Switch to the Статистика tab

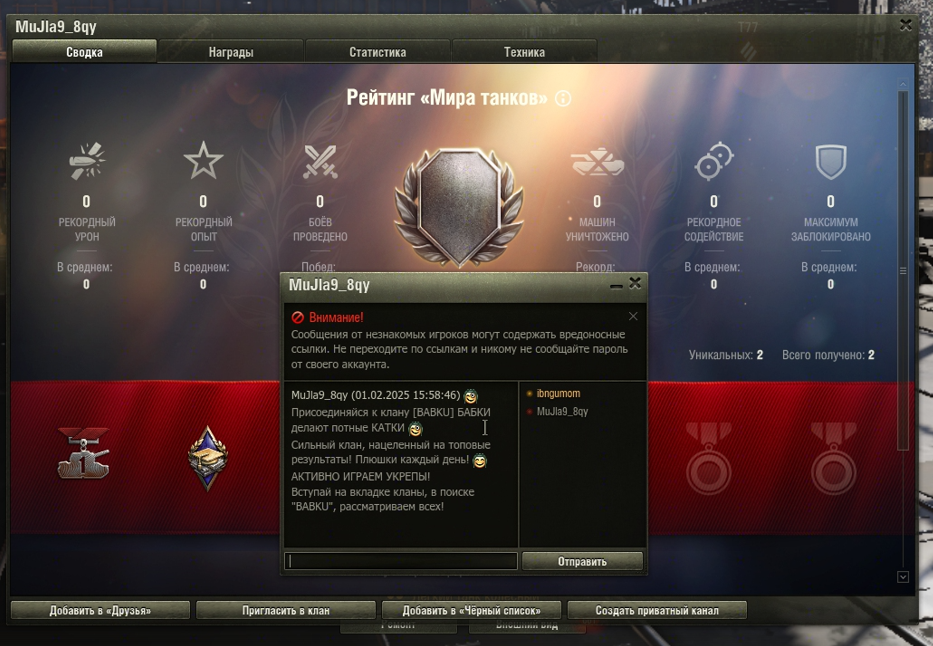pyautogui.click(x=378, y=52)
